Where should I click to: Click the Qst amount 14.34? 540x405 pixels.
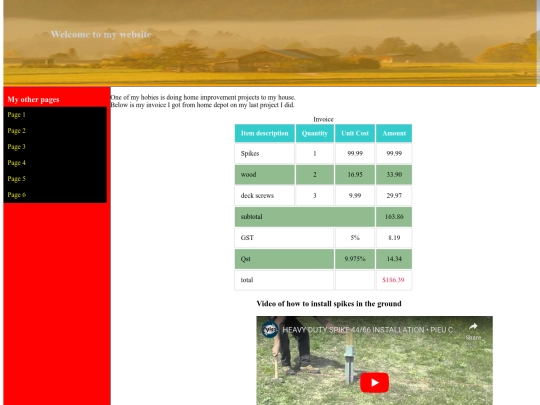(x=394, y=259)
